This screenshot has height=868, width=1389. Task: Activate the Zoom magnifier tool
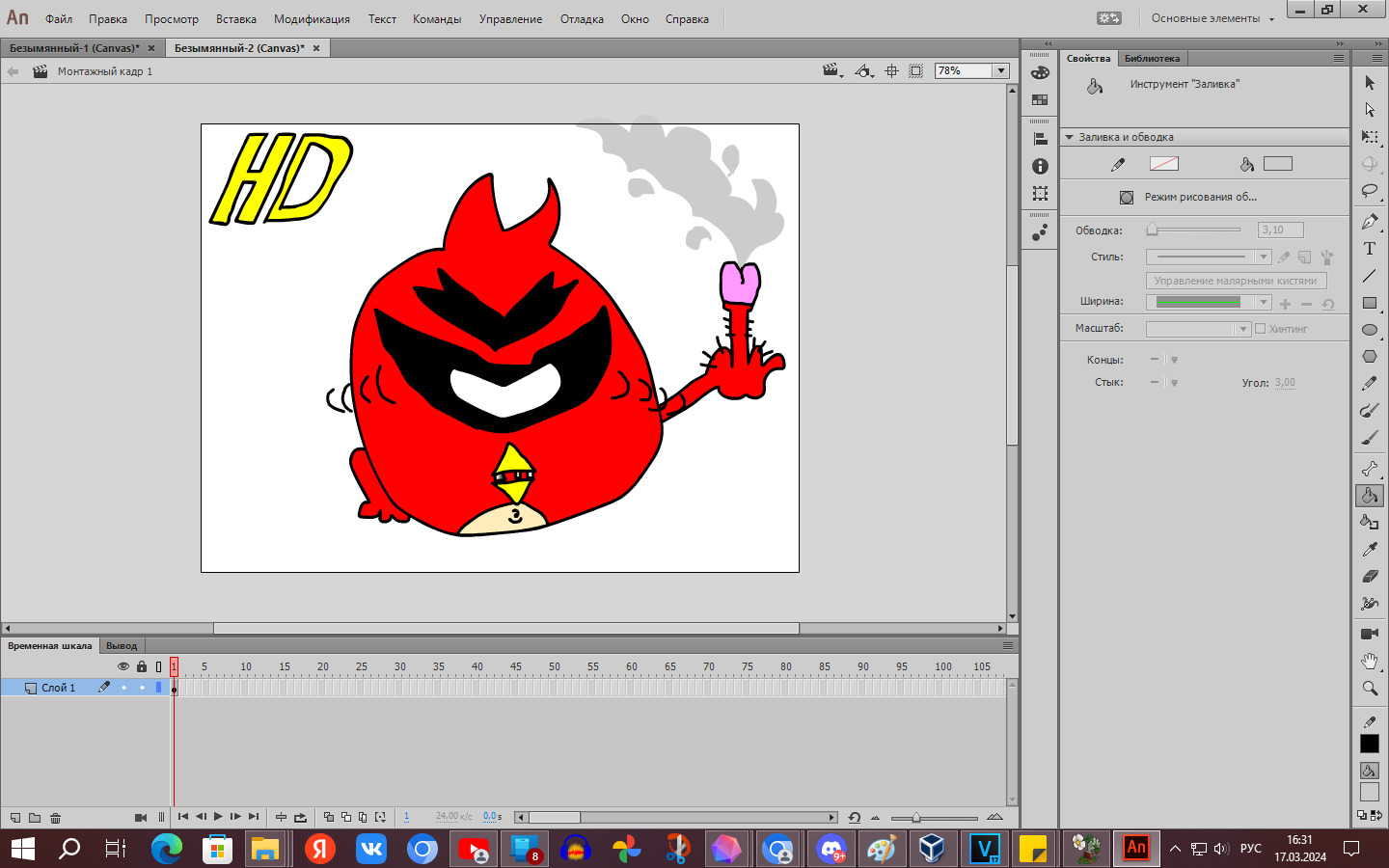pos(1369,689)
